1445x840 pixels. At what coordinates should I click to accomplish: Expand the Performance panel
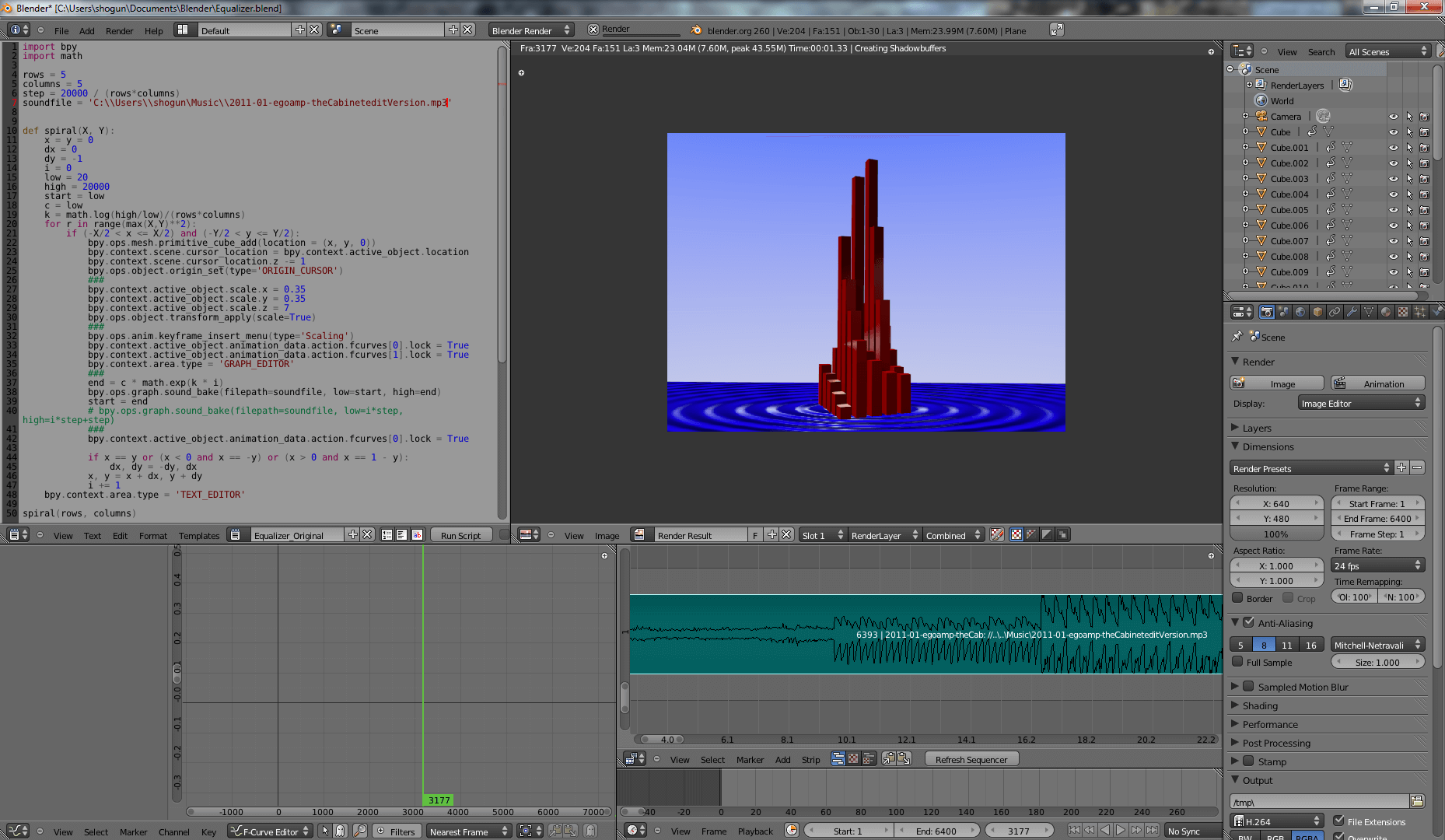(x=1269, y=724)
